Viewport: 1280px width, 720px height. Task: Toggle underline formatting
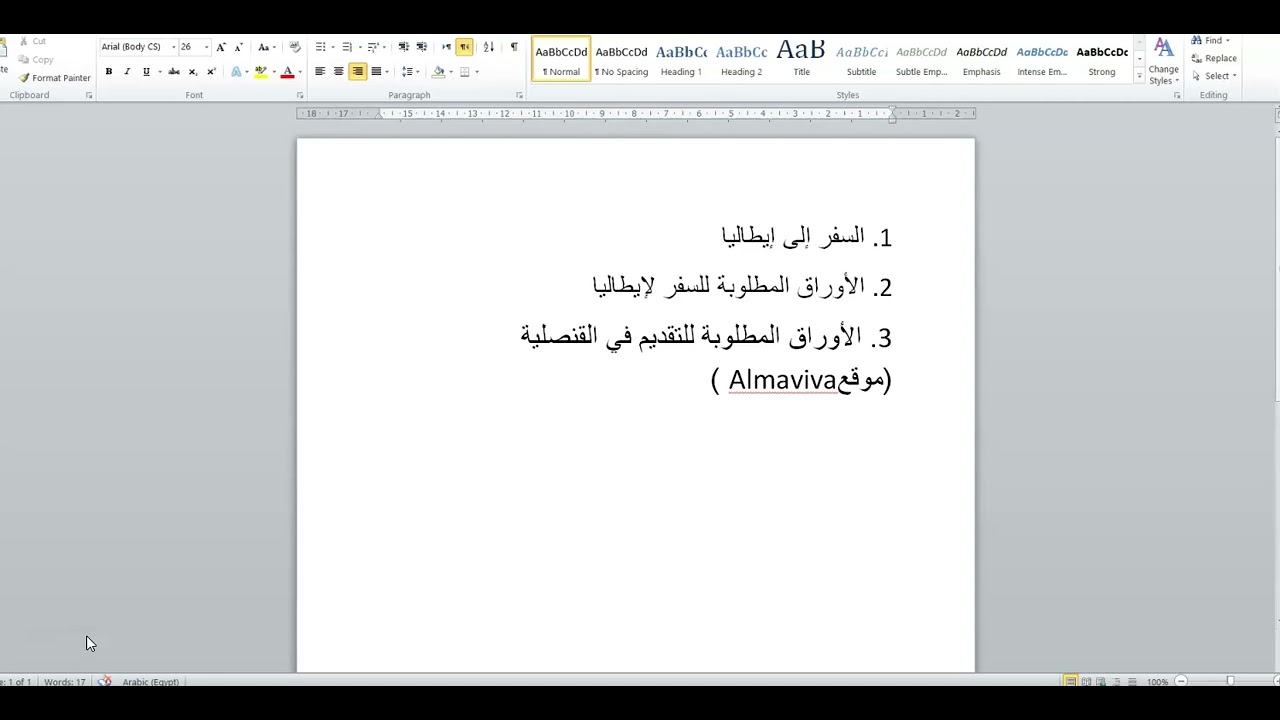146,72
